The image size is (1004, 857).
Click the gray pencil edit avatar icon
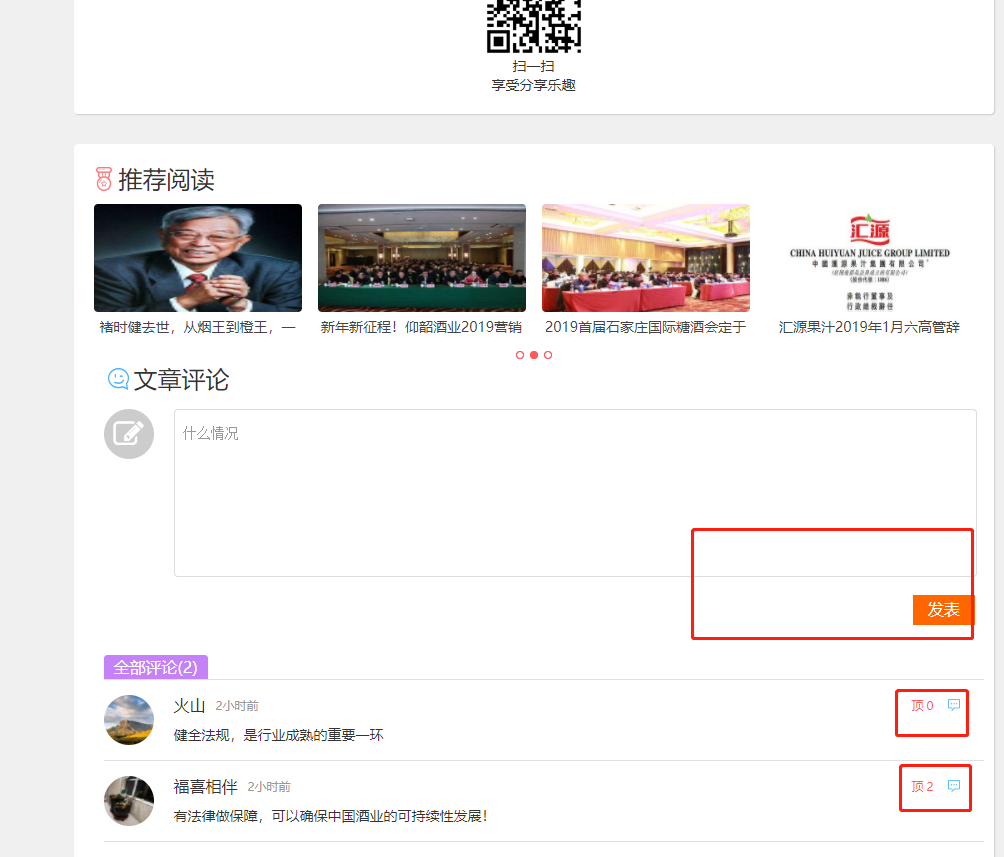click(x=129, y=434)
